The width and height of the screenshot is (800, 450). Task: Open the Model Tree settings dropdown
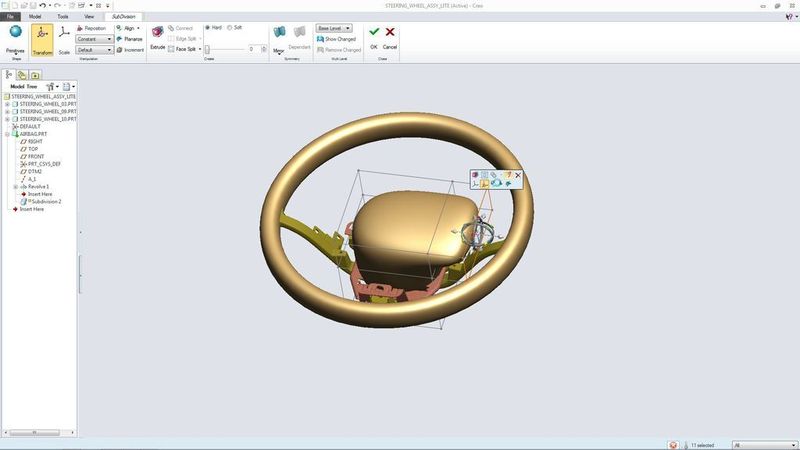(x=53, y=87)
